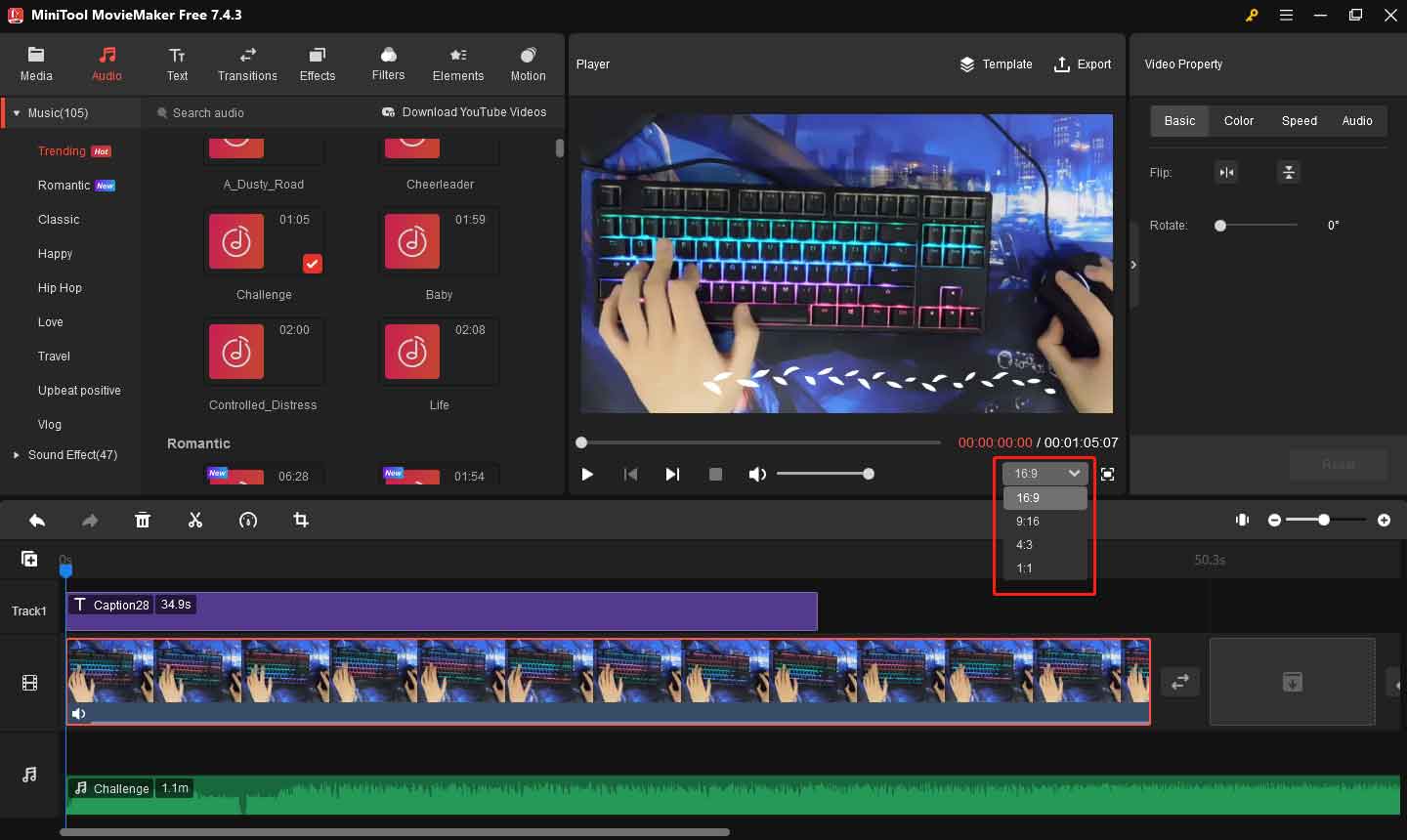Adjust the player volume slider
Screen dimensions: 1407x840
[x=826, y=474]
